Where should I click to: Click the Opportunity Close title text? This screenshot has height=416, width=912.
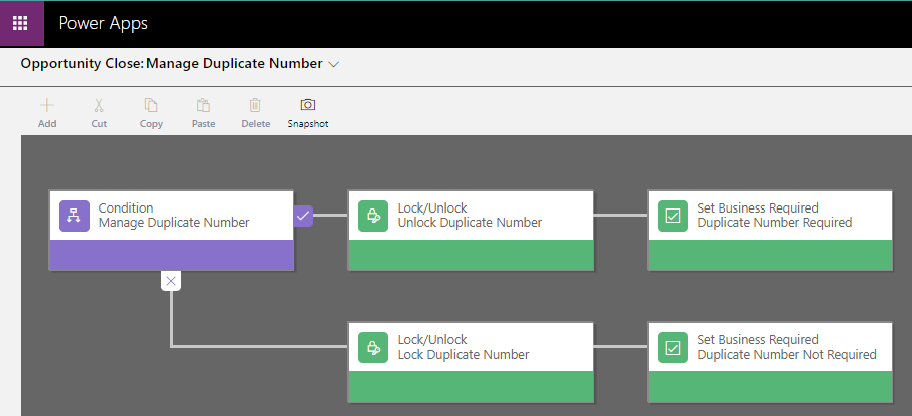[81, 63]
